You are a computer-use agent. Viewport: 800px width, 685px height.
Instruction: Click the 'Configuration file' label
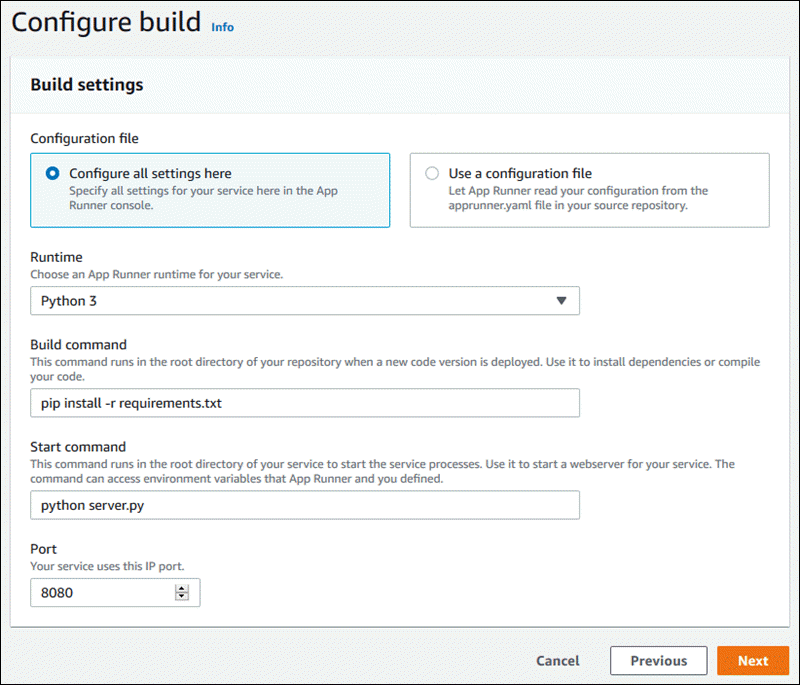coord(84,138)
